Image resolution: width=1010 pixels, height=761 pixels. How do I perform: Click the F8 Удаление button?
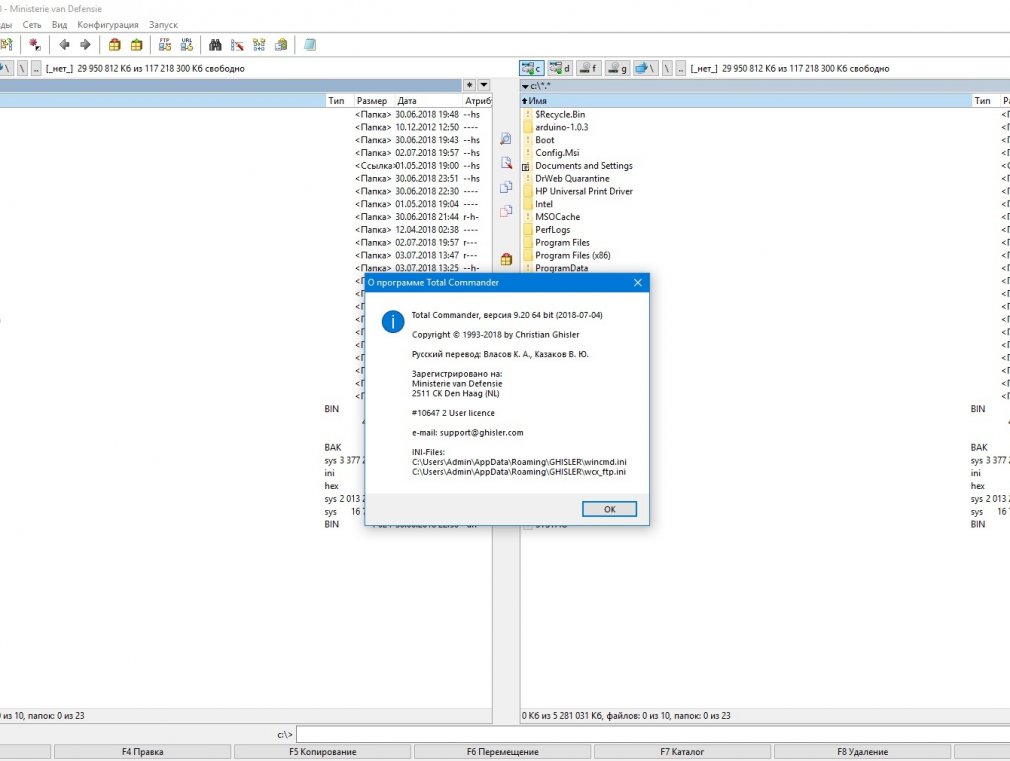click(x=862, y=751)
